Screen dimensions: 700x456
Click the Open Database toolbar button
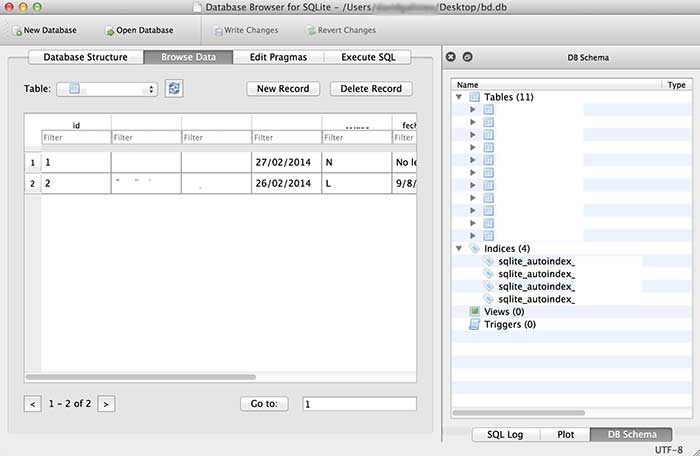139,30
